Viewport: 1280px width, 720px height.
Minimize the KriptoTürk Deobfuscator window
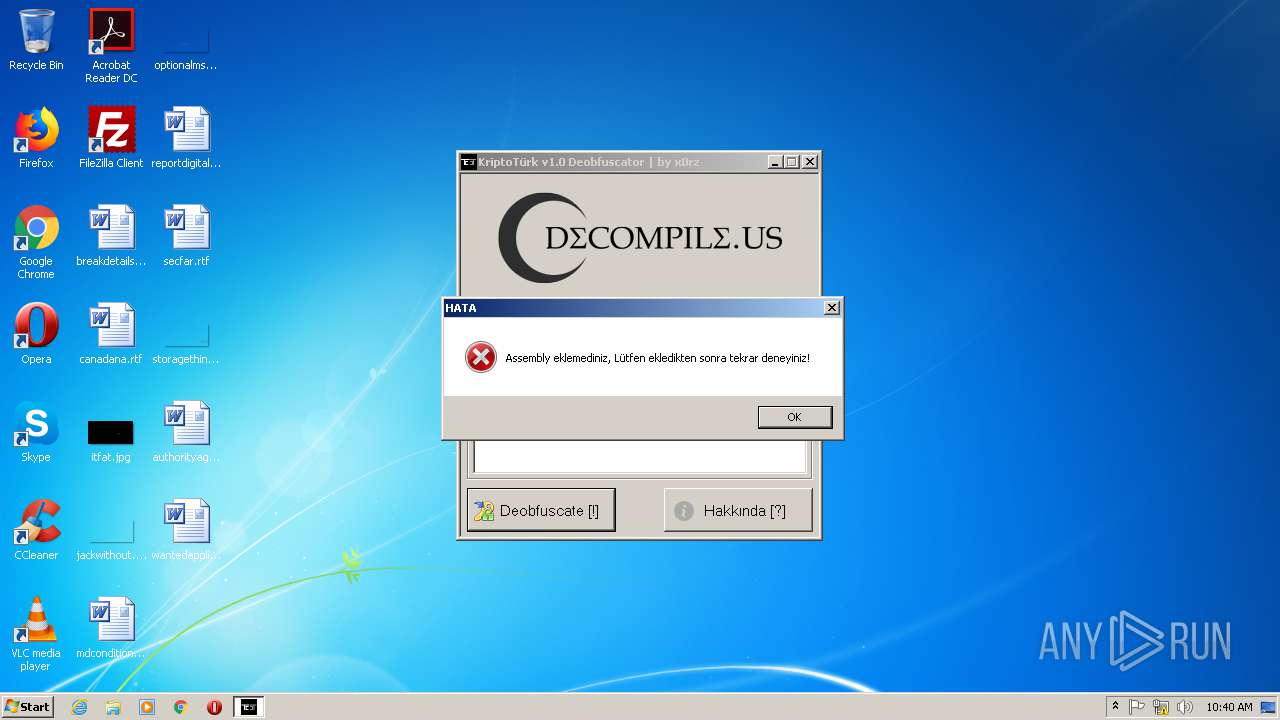click(775, 162)
